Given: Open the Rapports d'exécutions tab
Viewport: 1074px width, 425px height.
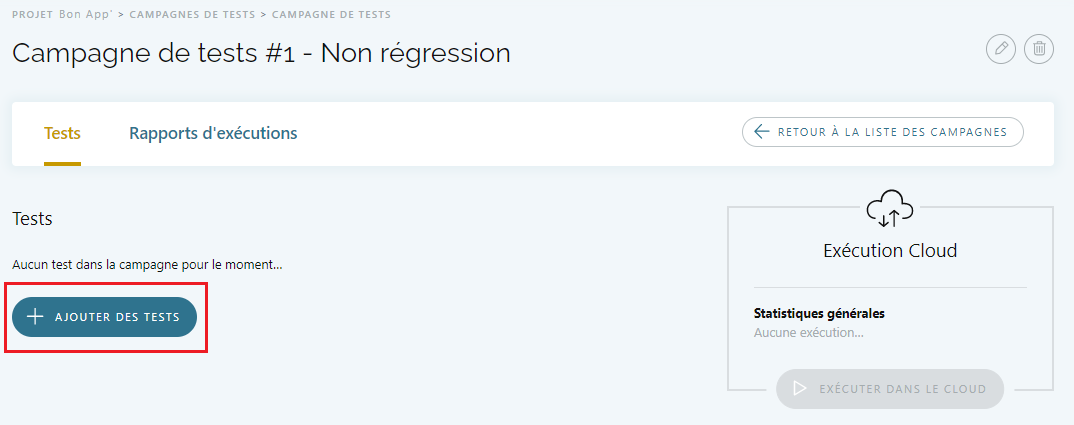Looking at the screenshot, I should [213, 133].
